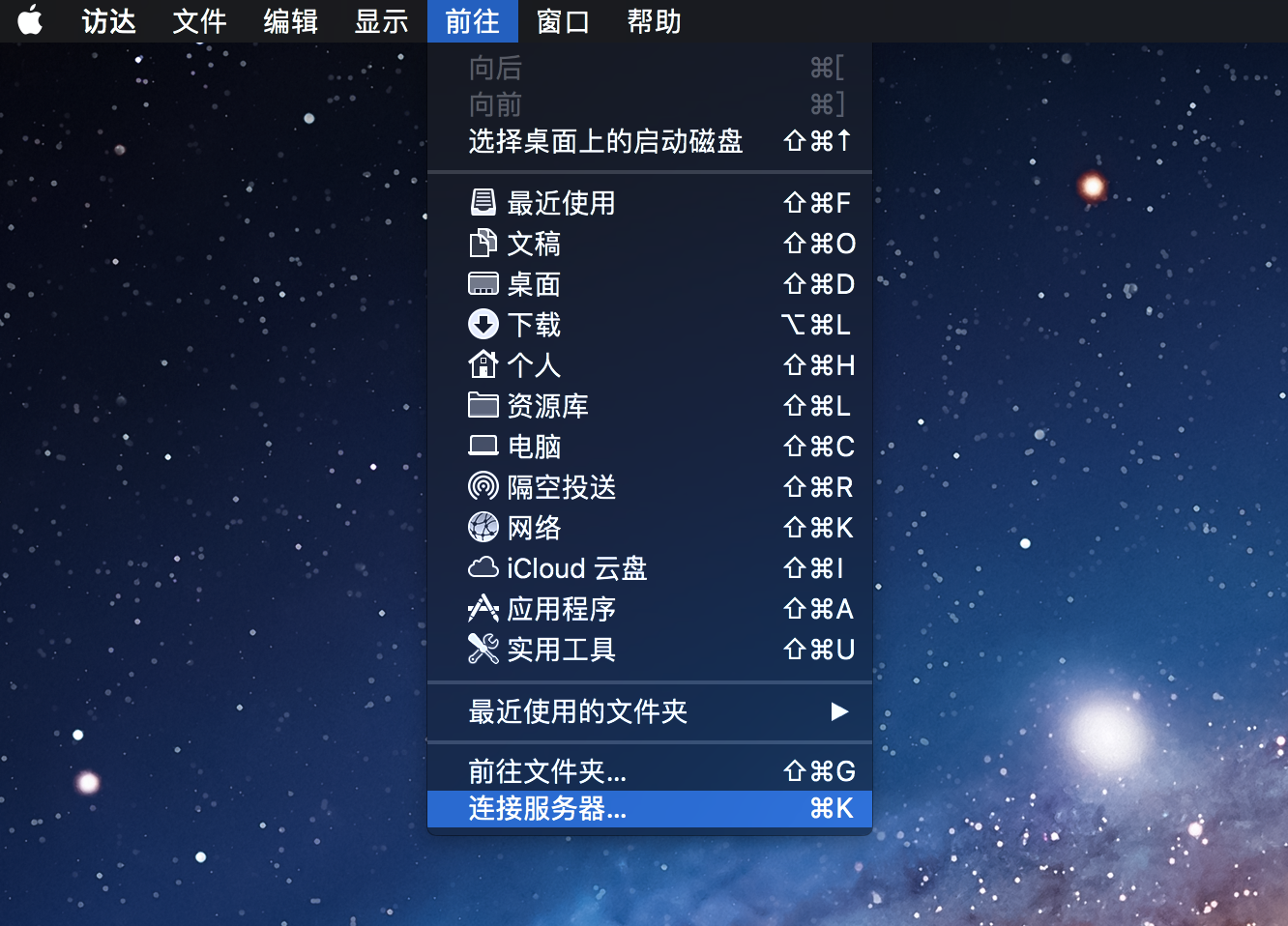Go to 最近使用 recents
The width and height of the screenshot is (1288, 926).
(650, 202)
